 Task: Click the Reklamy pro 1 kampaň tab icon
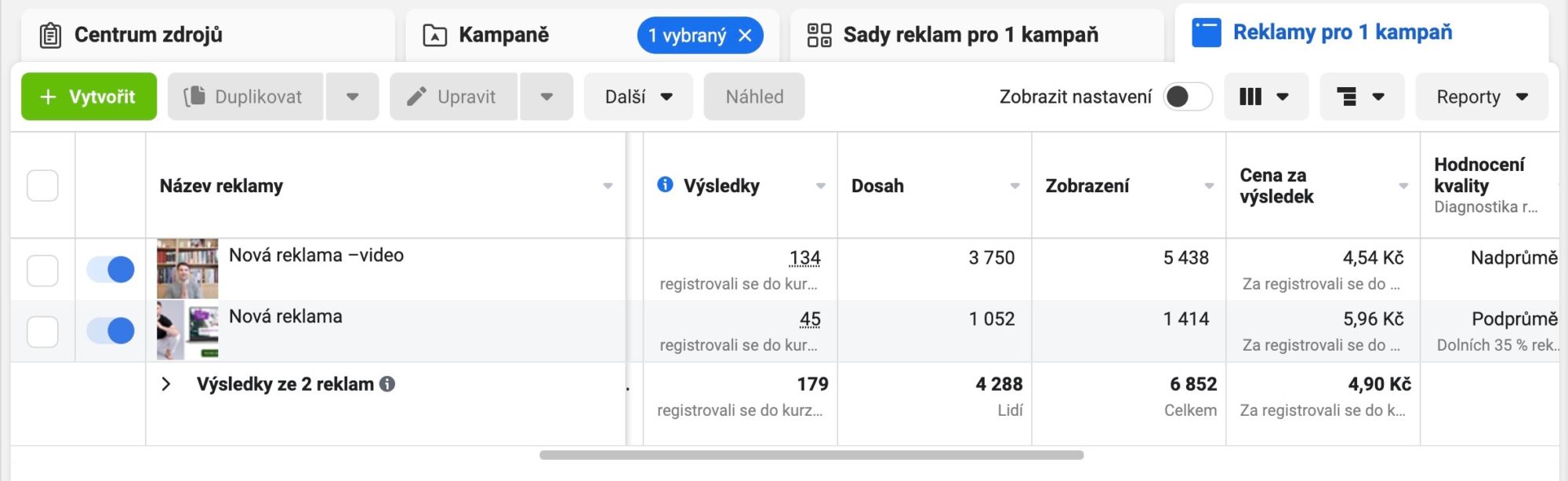1206,33
